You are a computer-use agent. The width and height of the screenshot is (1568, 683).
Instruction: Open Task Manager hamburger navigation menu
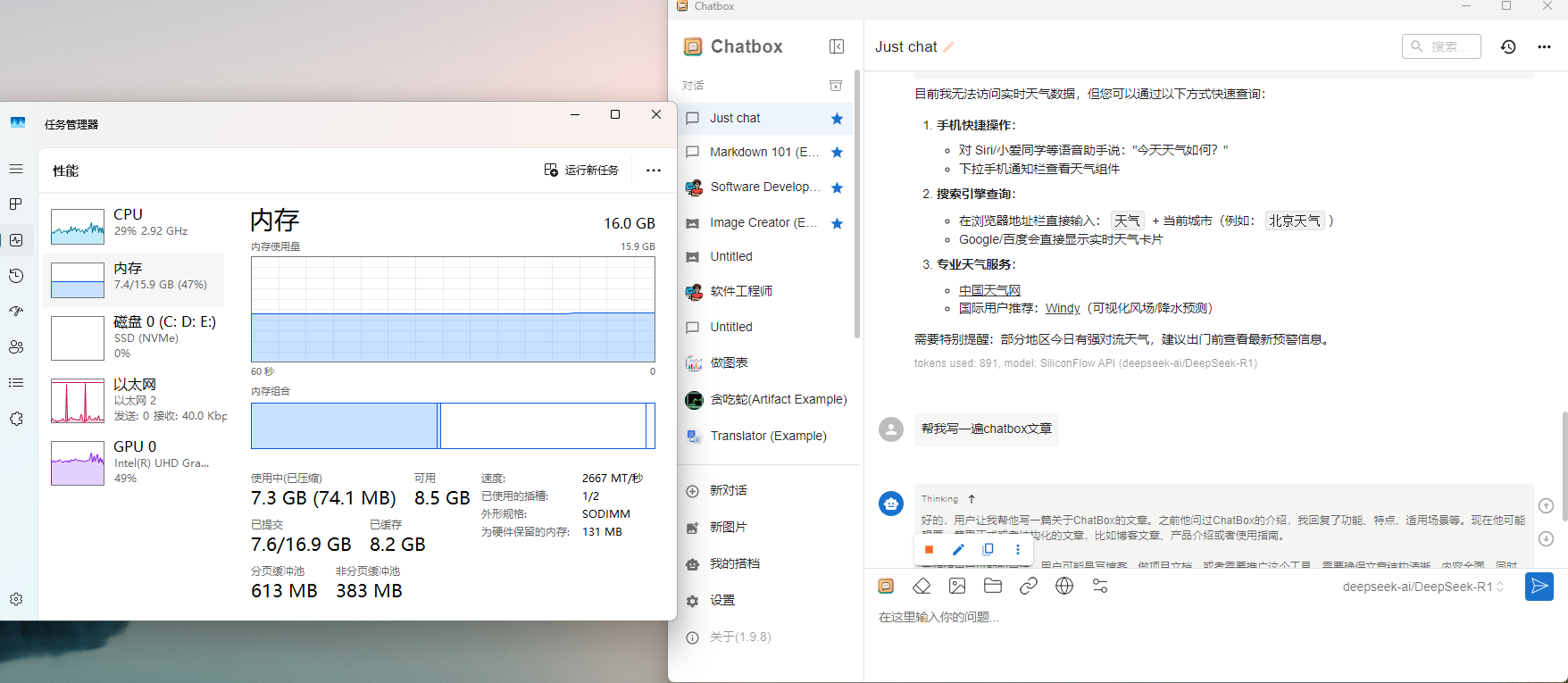tap(16, 169)
